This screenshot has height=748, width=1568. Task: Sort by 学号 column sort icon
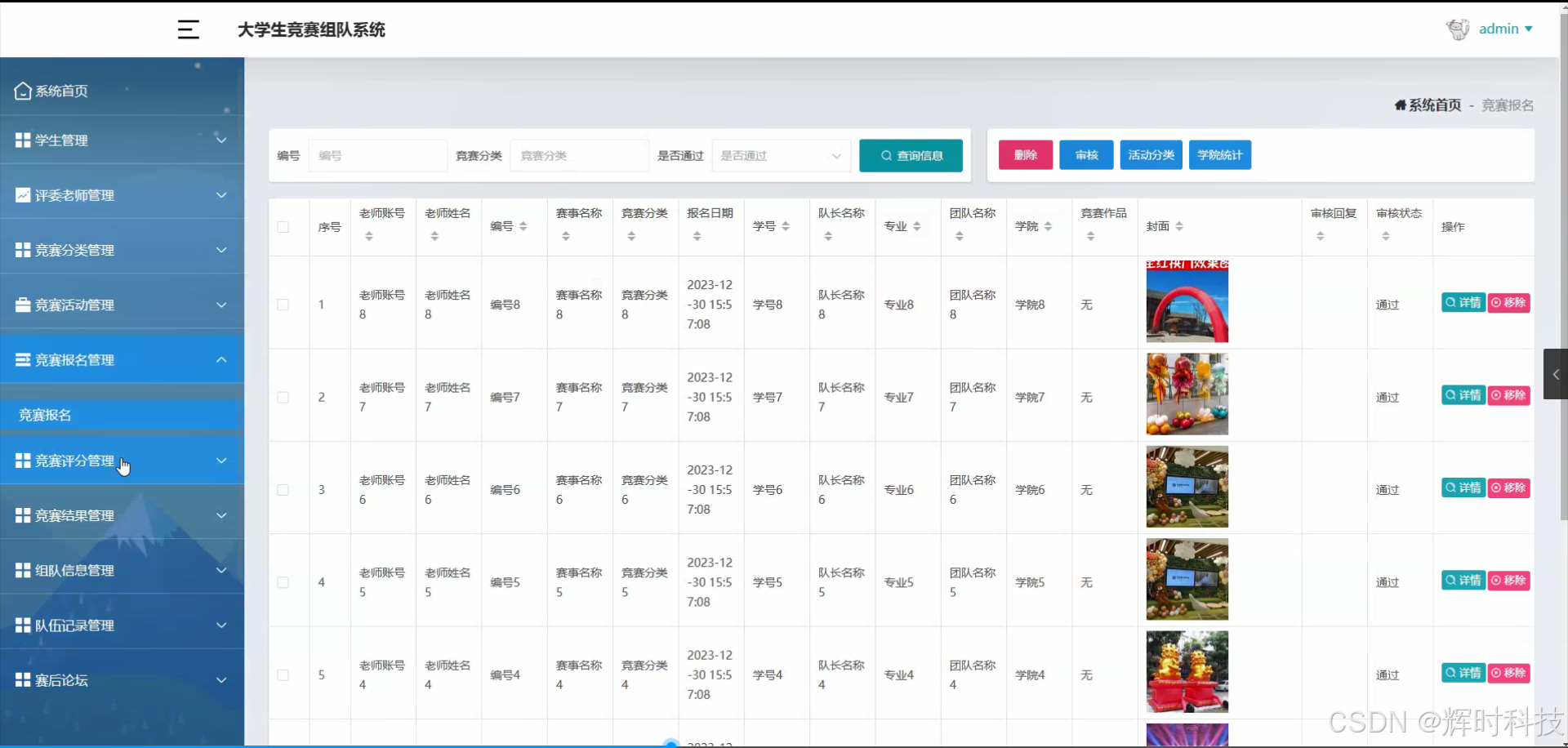pyautogui.click(x=785, y=226)
